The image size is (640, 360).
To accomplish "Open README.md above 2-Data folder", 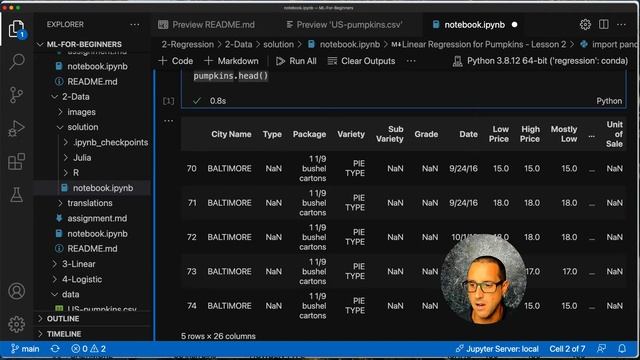I will tap(92, 82).
